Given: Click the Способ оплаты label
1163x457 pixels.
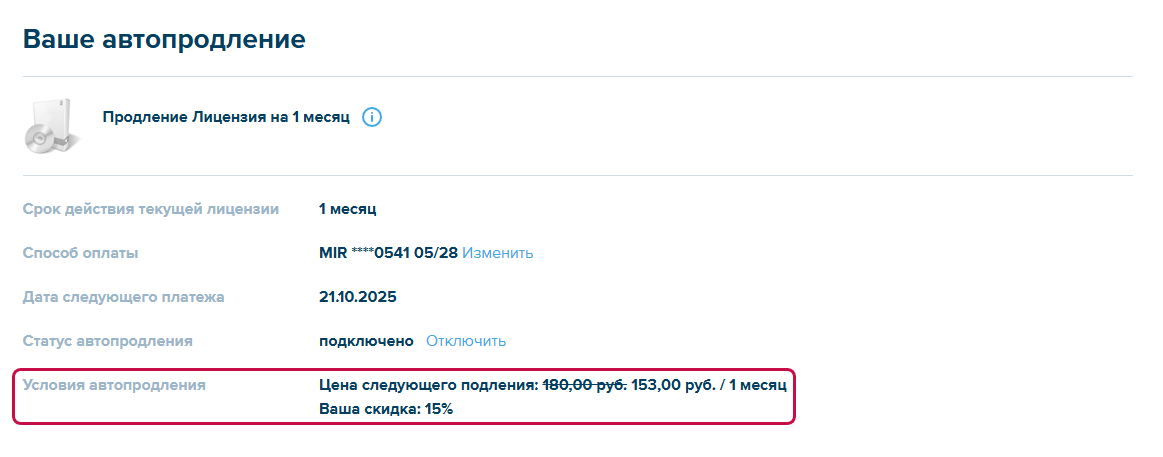Looking at the screenshot, I should [x=81, y=253].
